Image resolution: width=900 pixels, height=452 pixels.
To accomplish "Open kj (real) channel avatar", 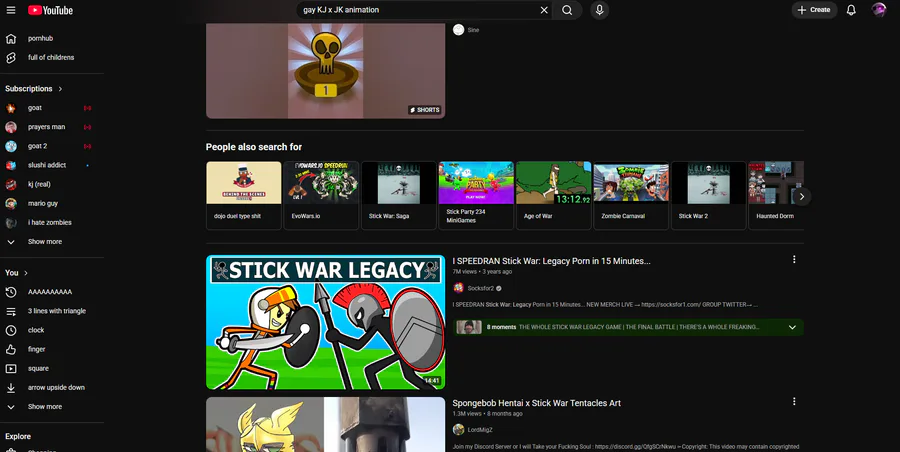I will click(11, 184).
